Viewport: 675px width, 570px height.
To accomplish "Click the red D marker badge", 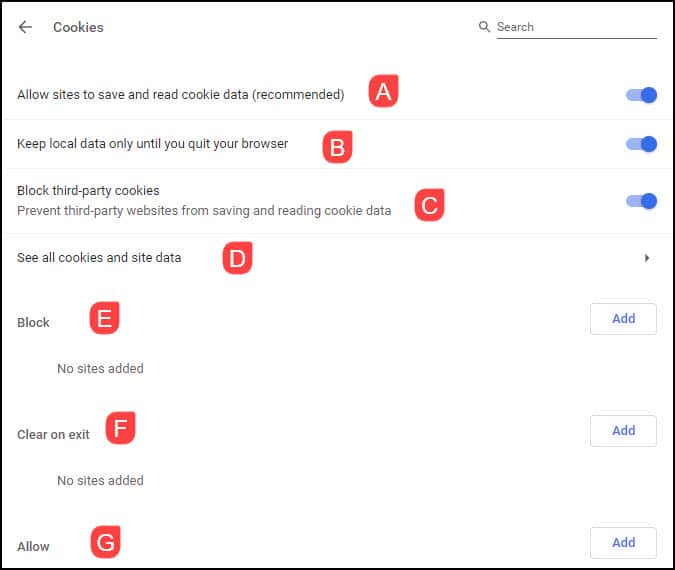I will (237, 259).
